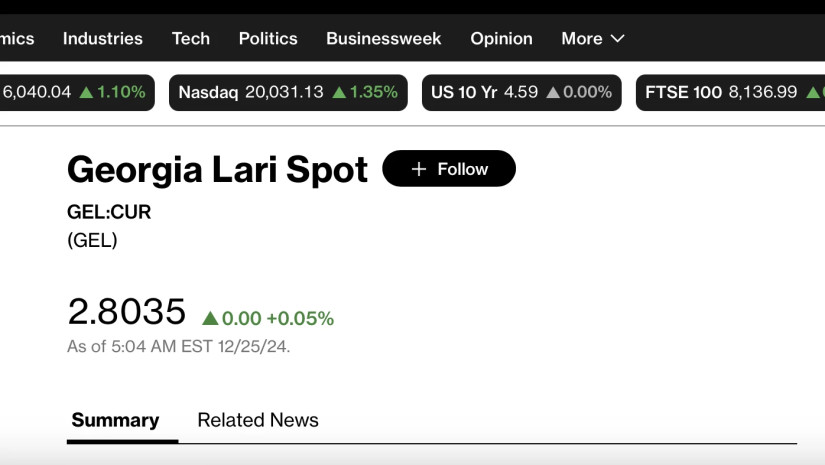Switch to the Summary tab

(115, 420)
